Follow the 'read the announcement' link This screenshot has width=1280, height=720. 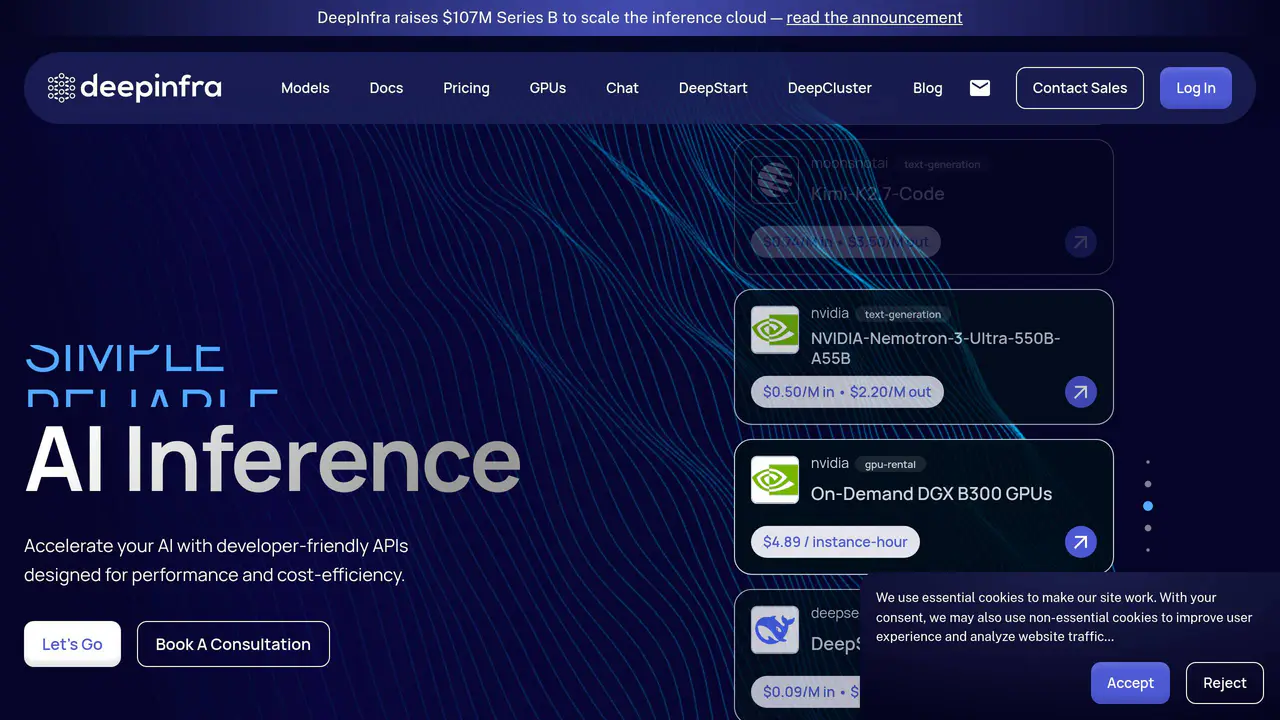point(875,17)
